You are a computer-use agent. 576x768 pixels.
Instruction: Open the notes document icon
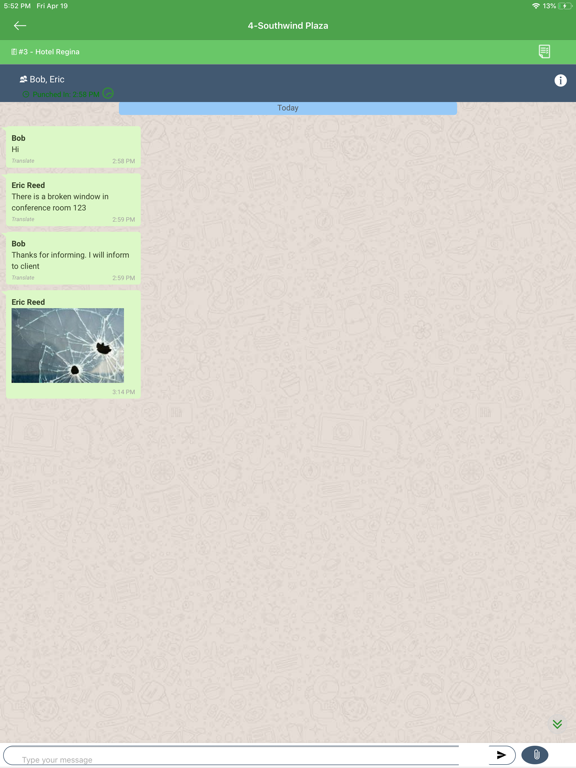click(544, 51)
